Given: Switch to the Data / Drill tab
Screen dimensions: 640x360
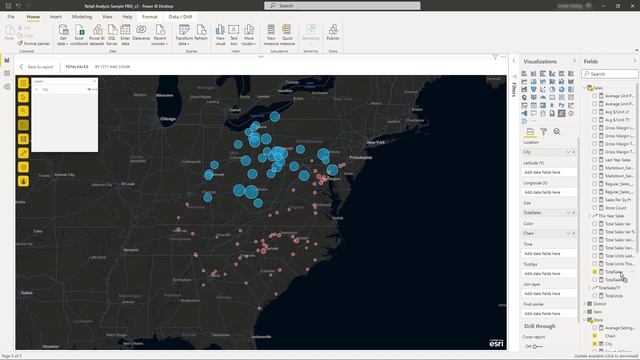Looking at the screenshot, I should tap(180, 17).
